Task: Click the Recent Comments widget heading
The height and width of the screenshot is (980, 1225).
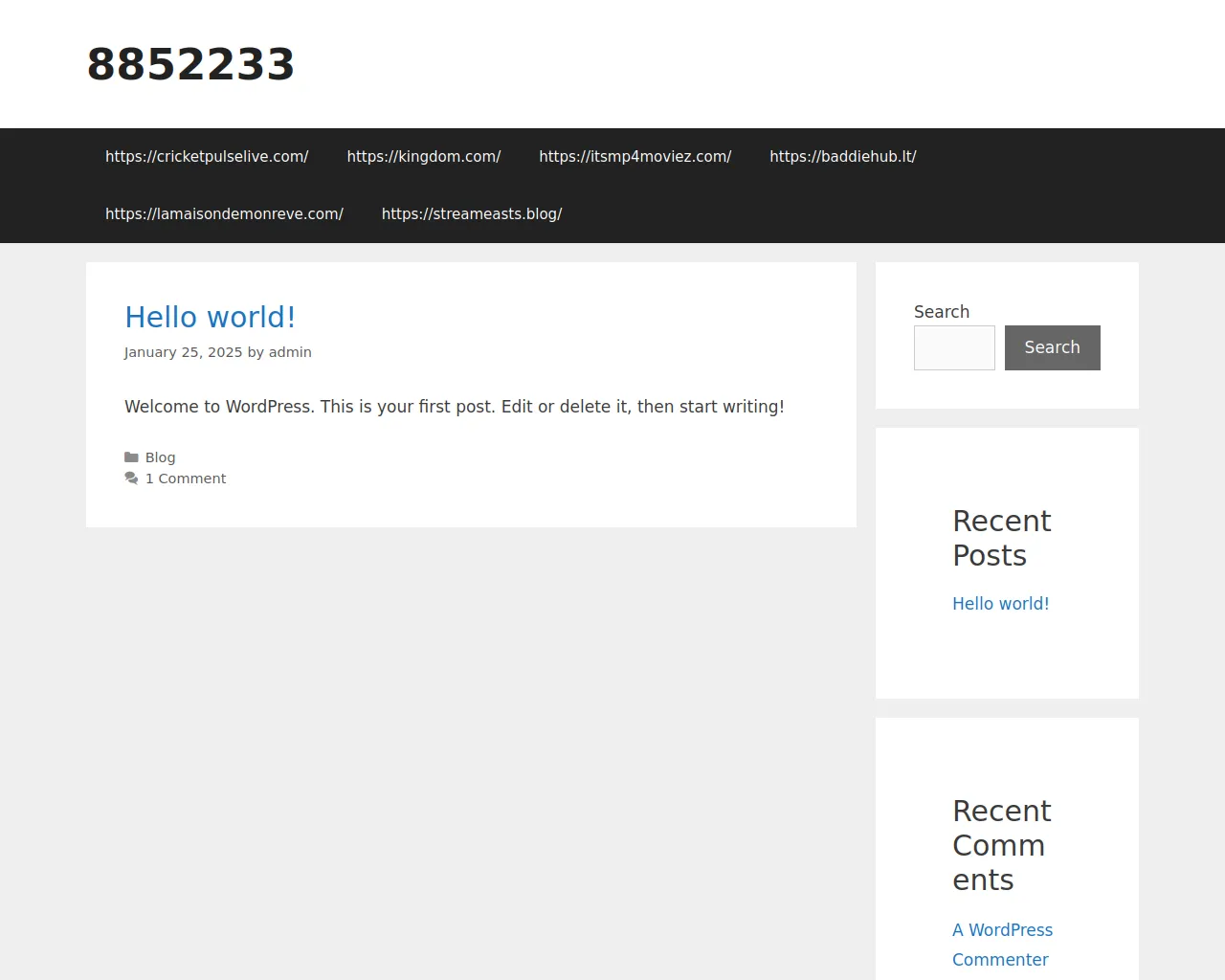Action: [x=1001, y=845]
